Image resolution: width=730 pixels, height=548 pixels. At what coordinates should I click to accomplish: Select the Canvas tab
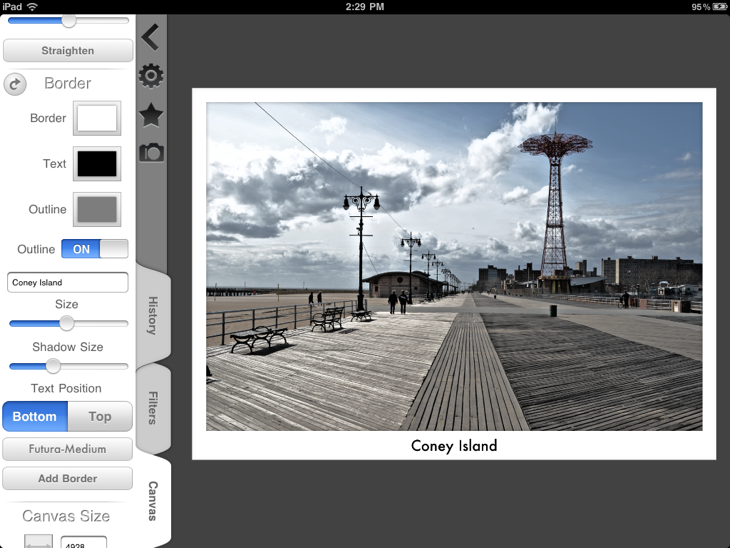click(x=153, y=500)
